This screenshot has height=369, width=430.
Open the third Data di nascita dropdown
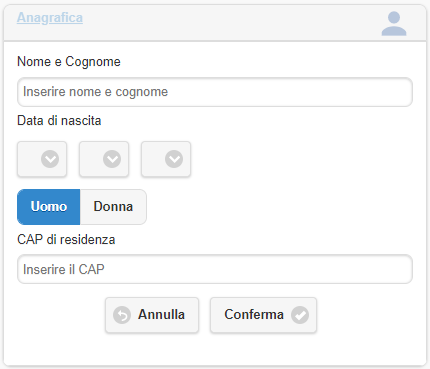(166, 159)
